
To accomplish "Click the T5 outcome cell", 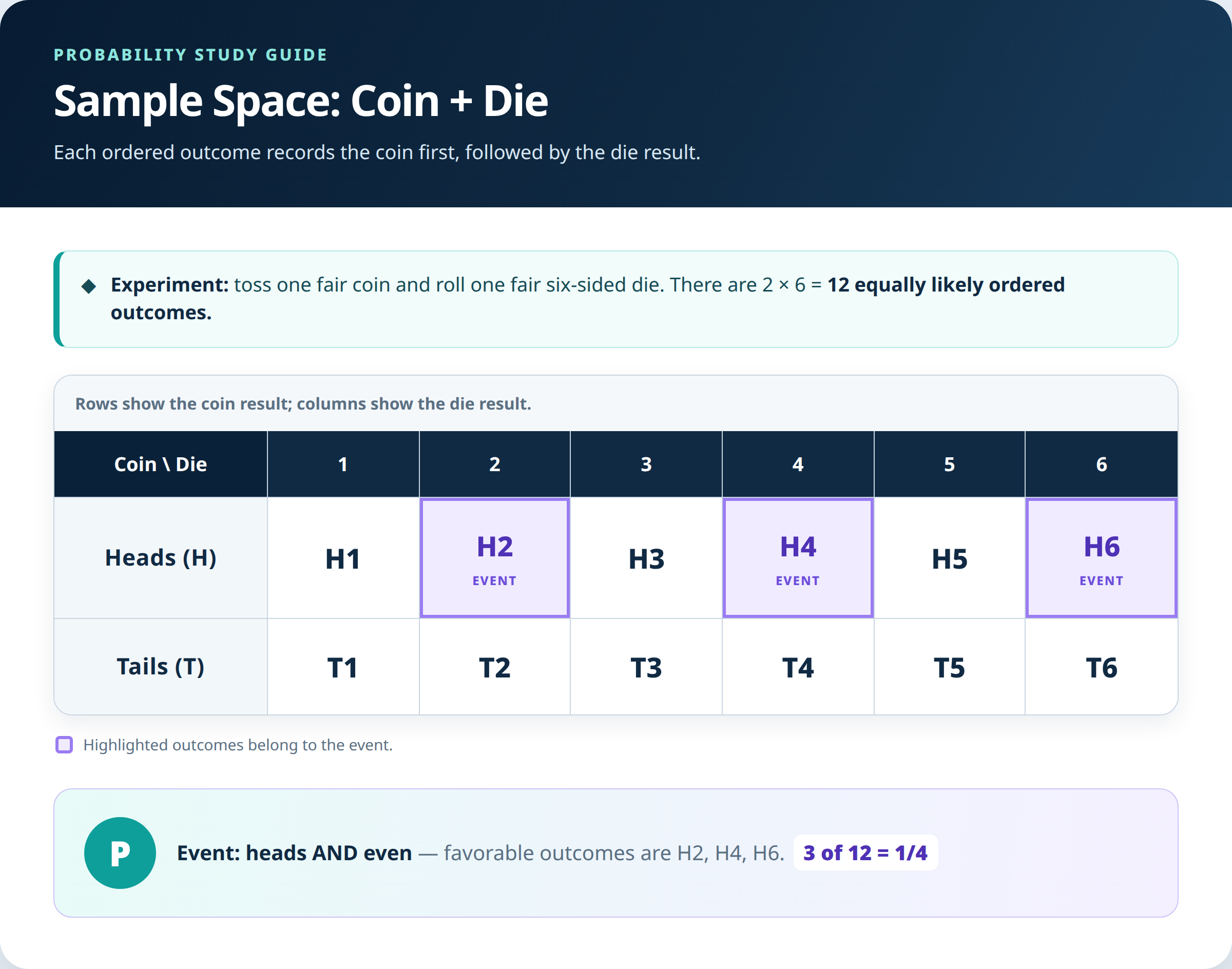I will pos(949,667).
